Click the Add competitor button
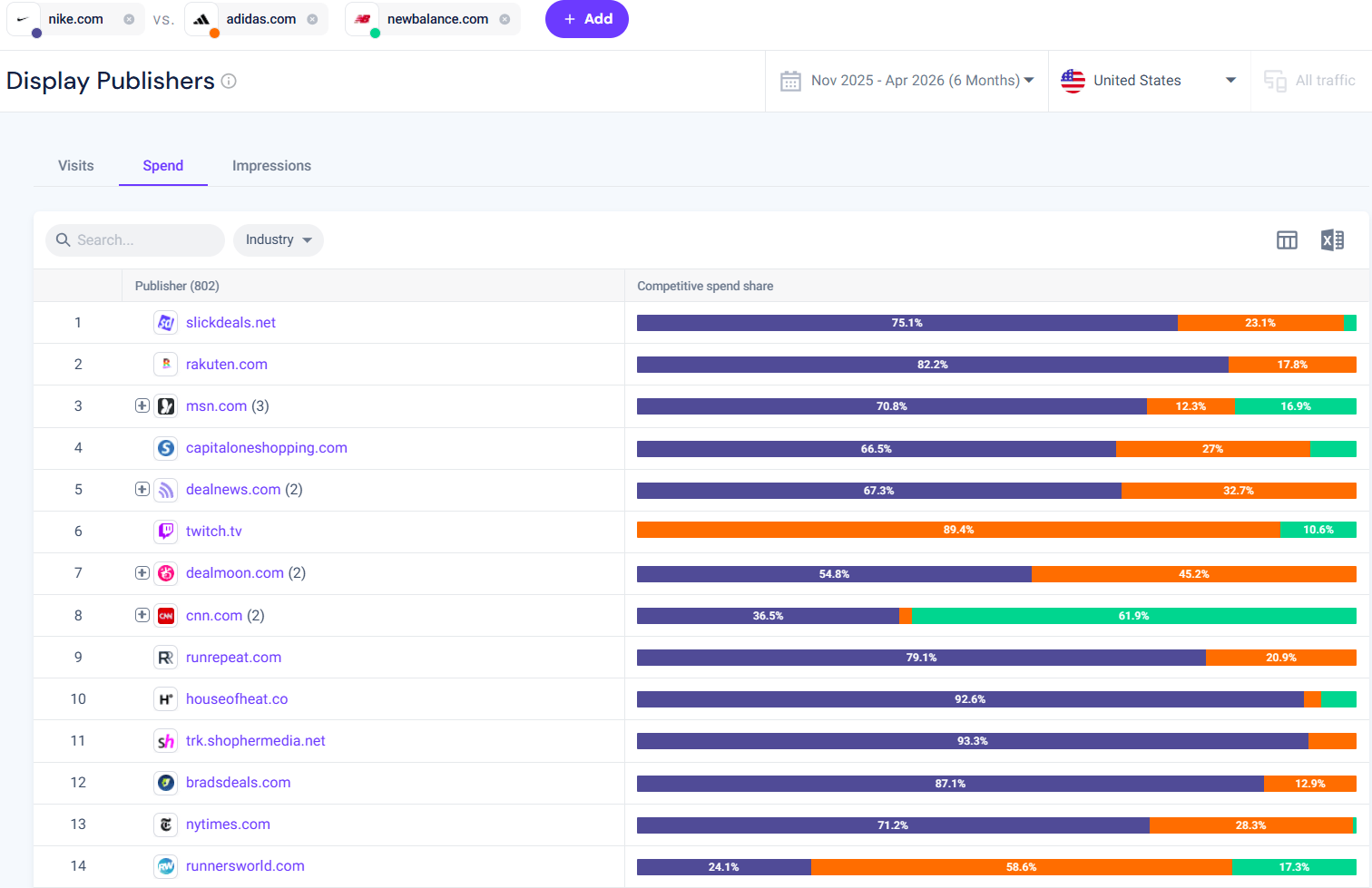1372x888 pixels. pyautogui.click(x=587, y=19)
